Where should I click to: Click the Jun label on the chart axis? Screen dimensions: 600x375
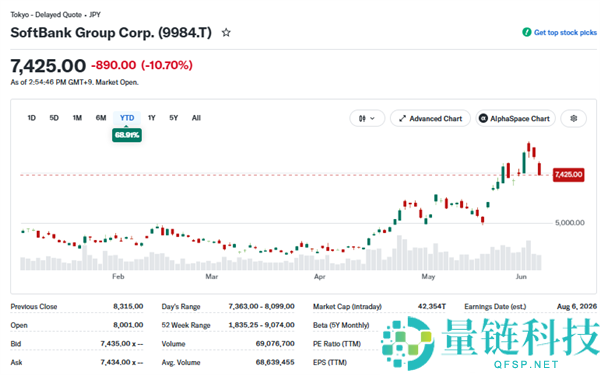coord(521,276)
